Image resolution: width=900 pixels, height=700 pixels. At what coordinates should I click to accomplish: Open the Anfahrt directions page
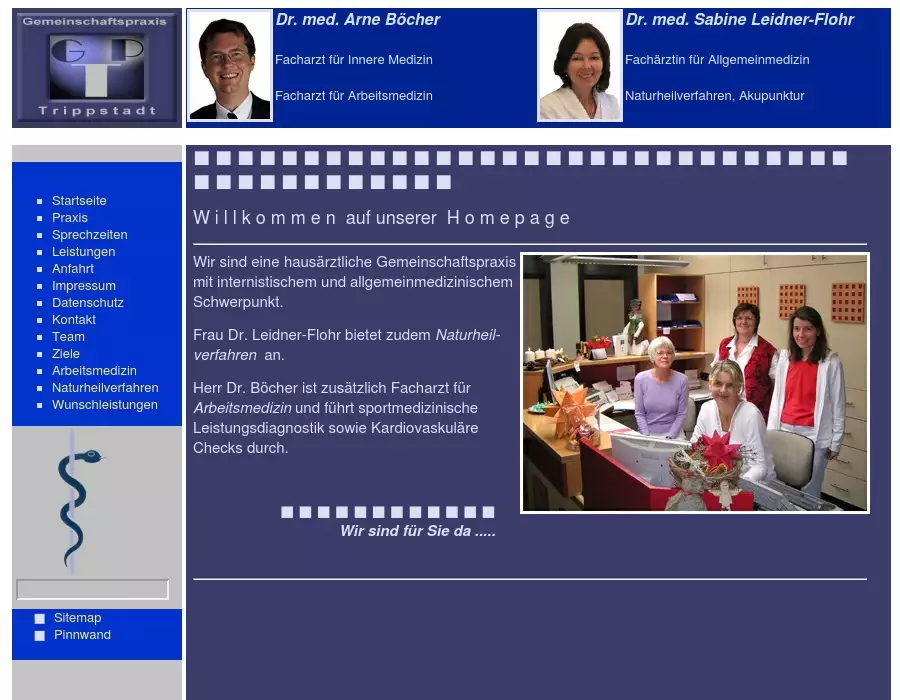(73, 269)
